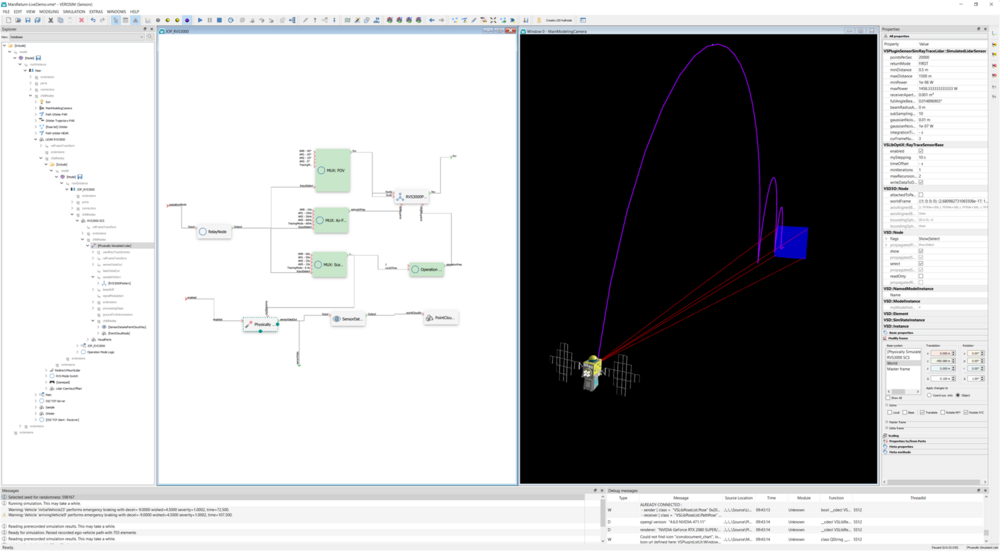Click the Redo arrow toolbar icon
This screenshot has width=1000, height=551.
[x=102, y=20]
